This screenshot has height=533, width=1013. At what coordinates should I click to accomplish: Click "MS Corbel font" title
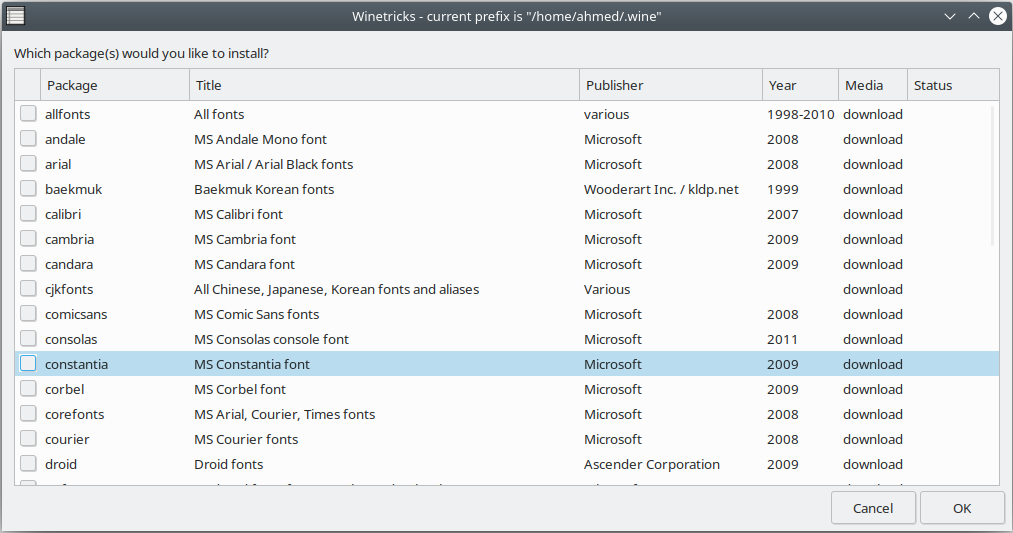pos(240,389)
